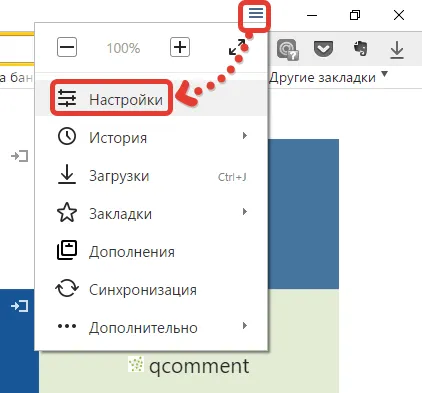Click the Дополнительно three-dots icon
This screenshot has width=422, height=393.
[x=67, y=326]
